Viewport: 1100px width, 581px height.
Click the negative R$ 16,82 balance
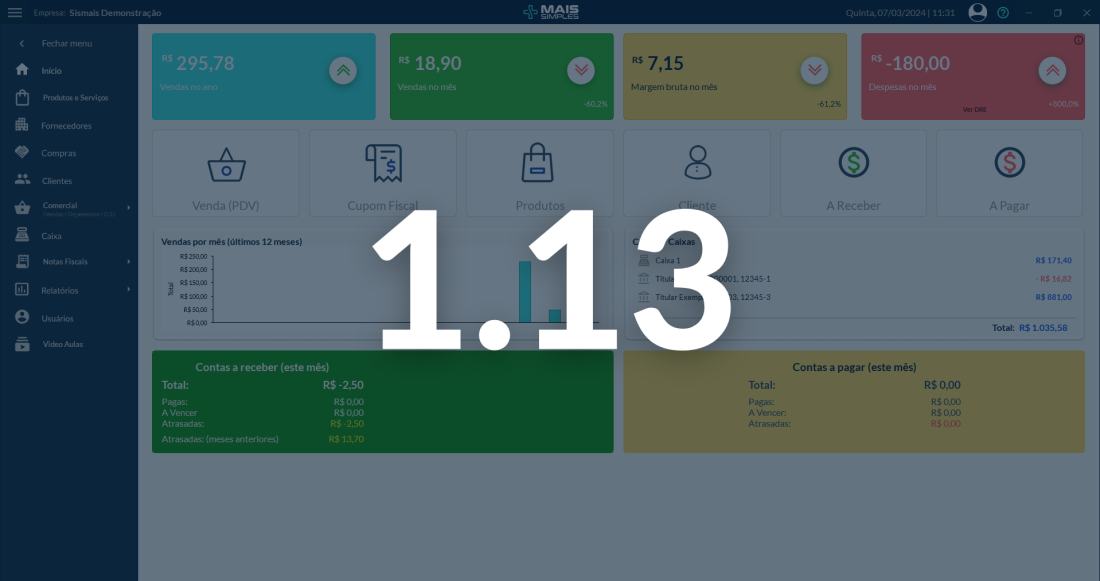pyautogui.click(x=1053, y=279)
